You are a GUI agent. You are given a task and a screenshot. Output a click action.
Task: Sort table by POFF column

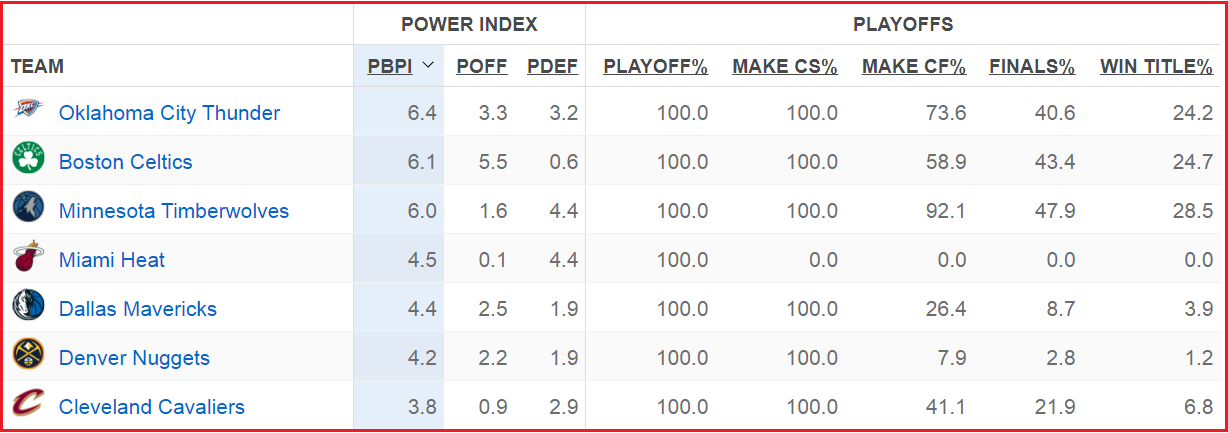click(482, 67)
